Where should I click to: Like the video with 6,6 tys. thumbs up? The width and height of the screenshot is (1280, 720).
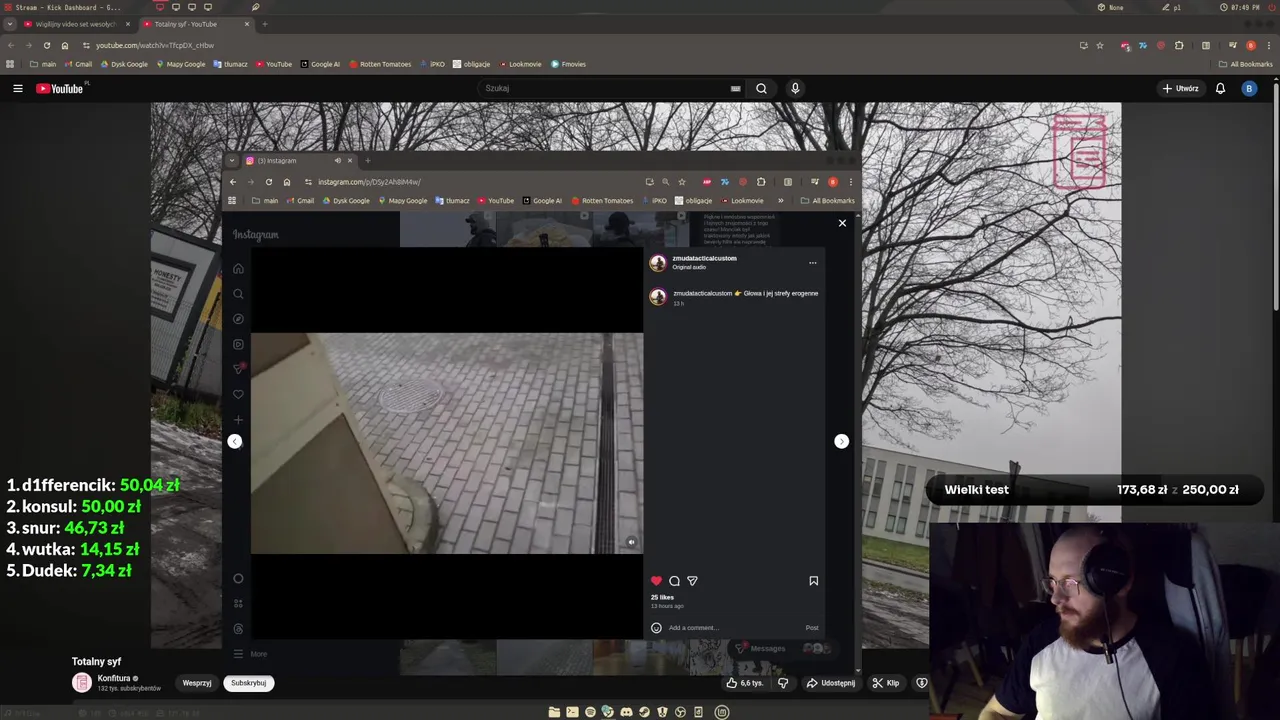tap(745, 683)
